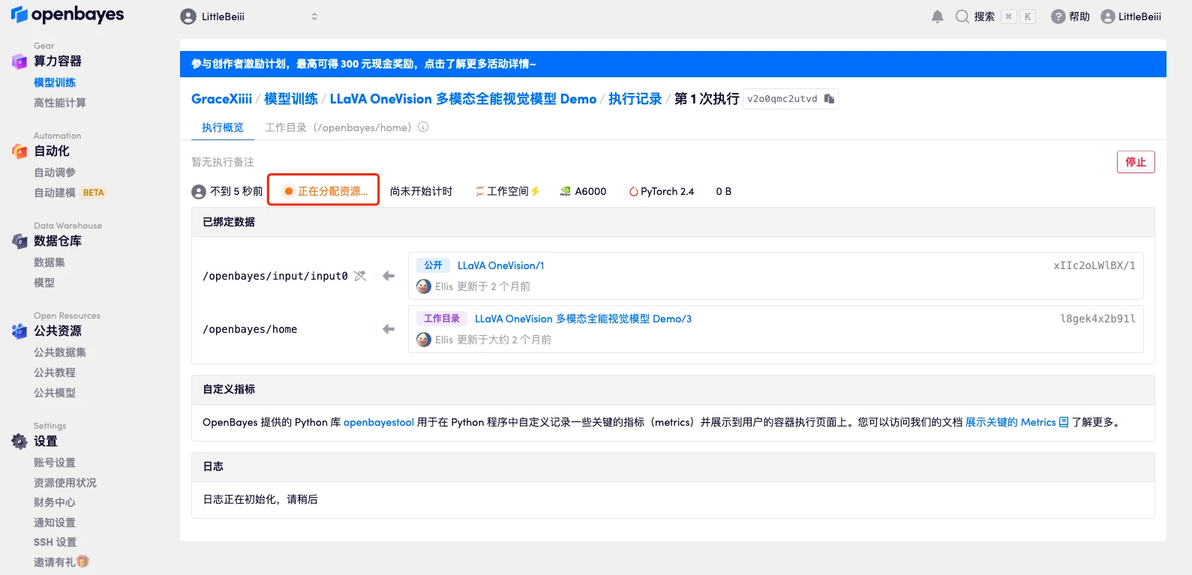Click the 模型训练 breadcrumb link

(x=290, y=99)
